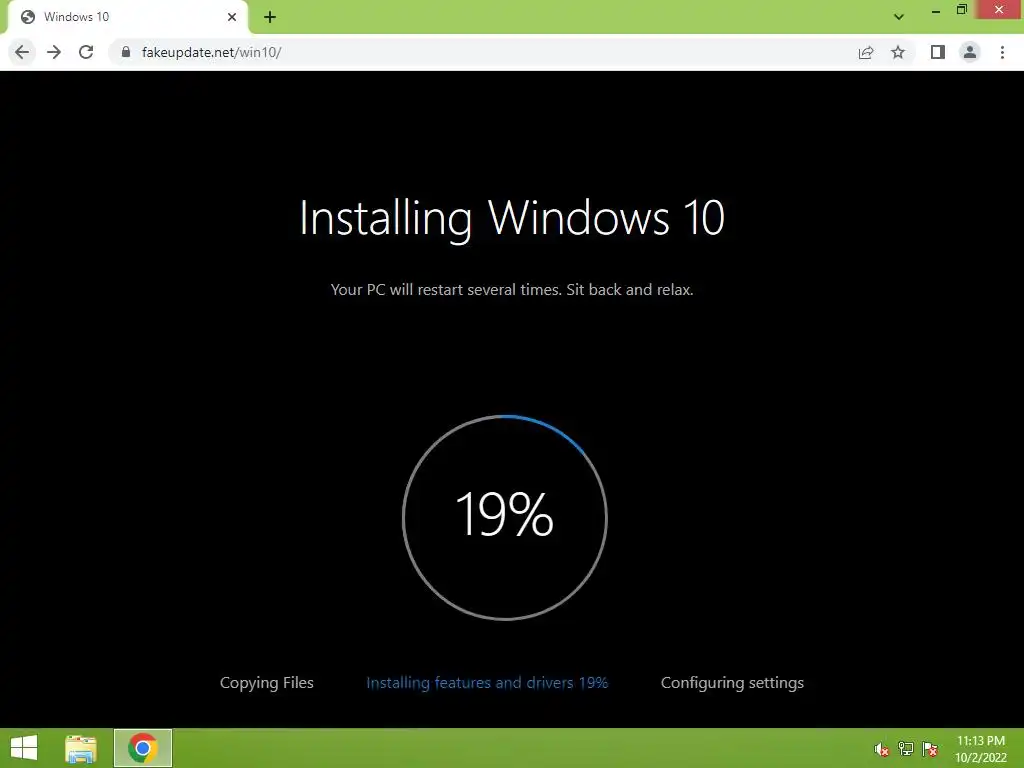Bookmark this tab with the star icon
Viewport: 1024px width, 768px height.
(898, 52)
